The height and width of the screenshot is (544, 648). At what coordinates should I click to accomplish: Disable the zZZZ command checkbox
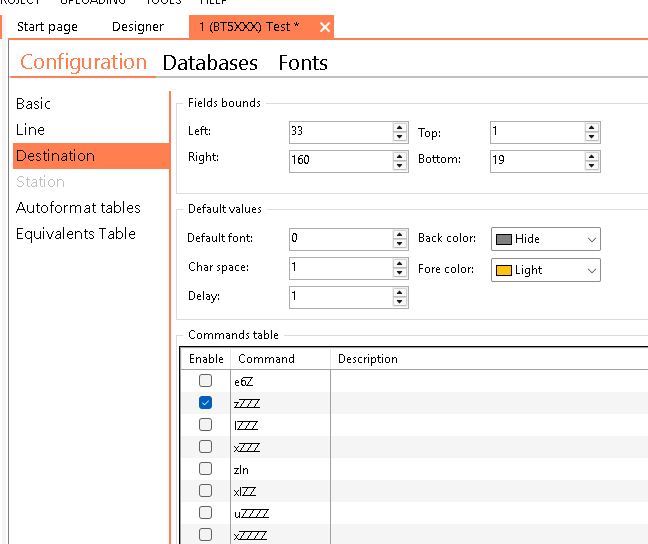205,403
